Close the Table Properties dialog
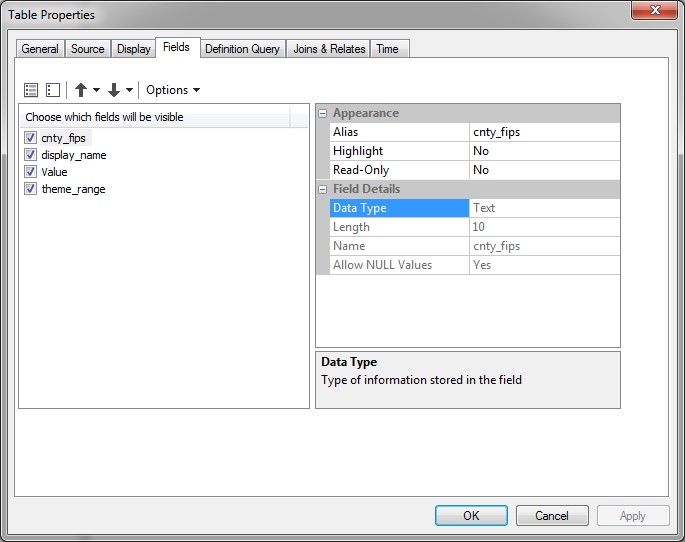Screen dimensions: 685x542 tap(655, 11)
